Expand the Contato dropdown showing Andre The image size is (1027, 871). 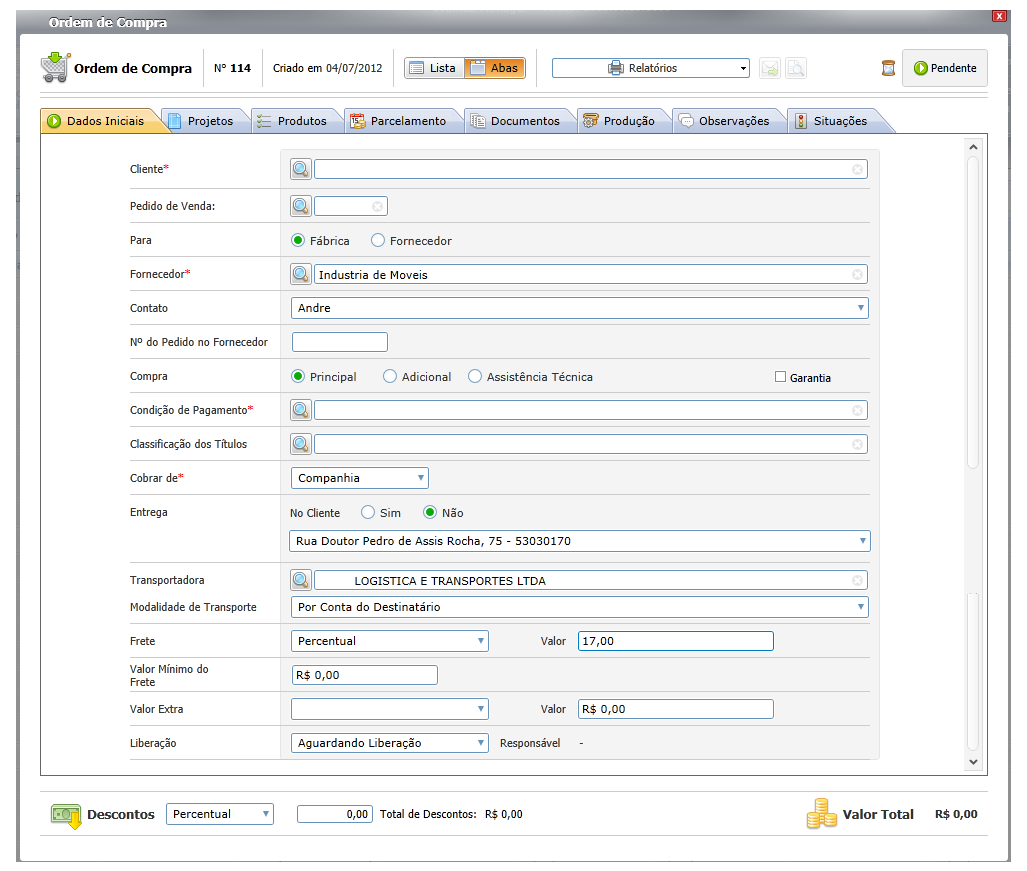click(x=580, y=308)
